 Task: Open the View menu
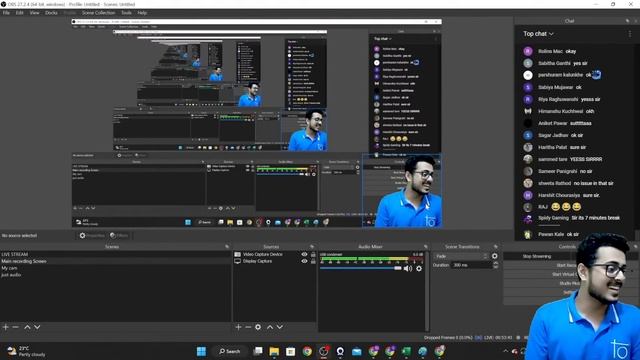click(34, 13)
